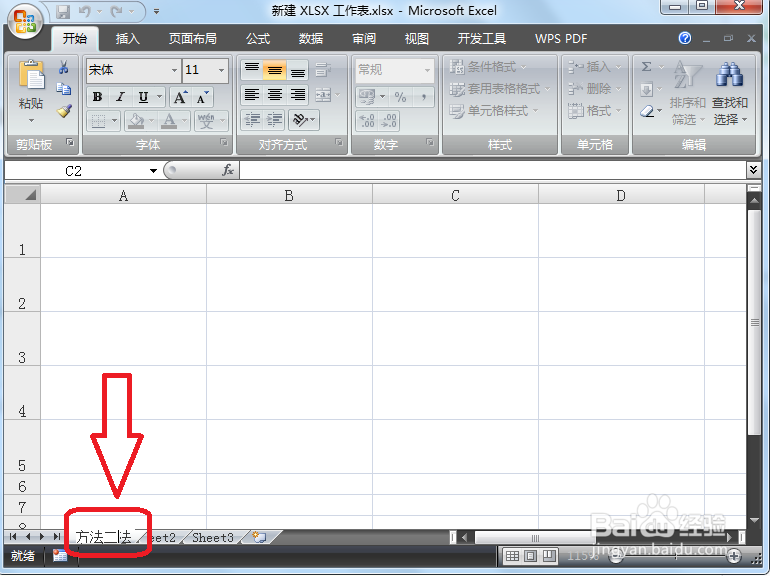Open the borders dropdown arrow
Screen dimensions: 770x576
[114, 120]
